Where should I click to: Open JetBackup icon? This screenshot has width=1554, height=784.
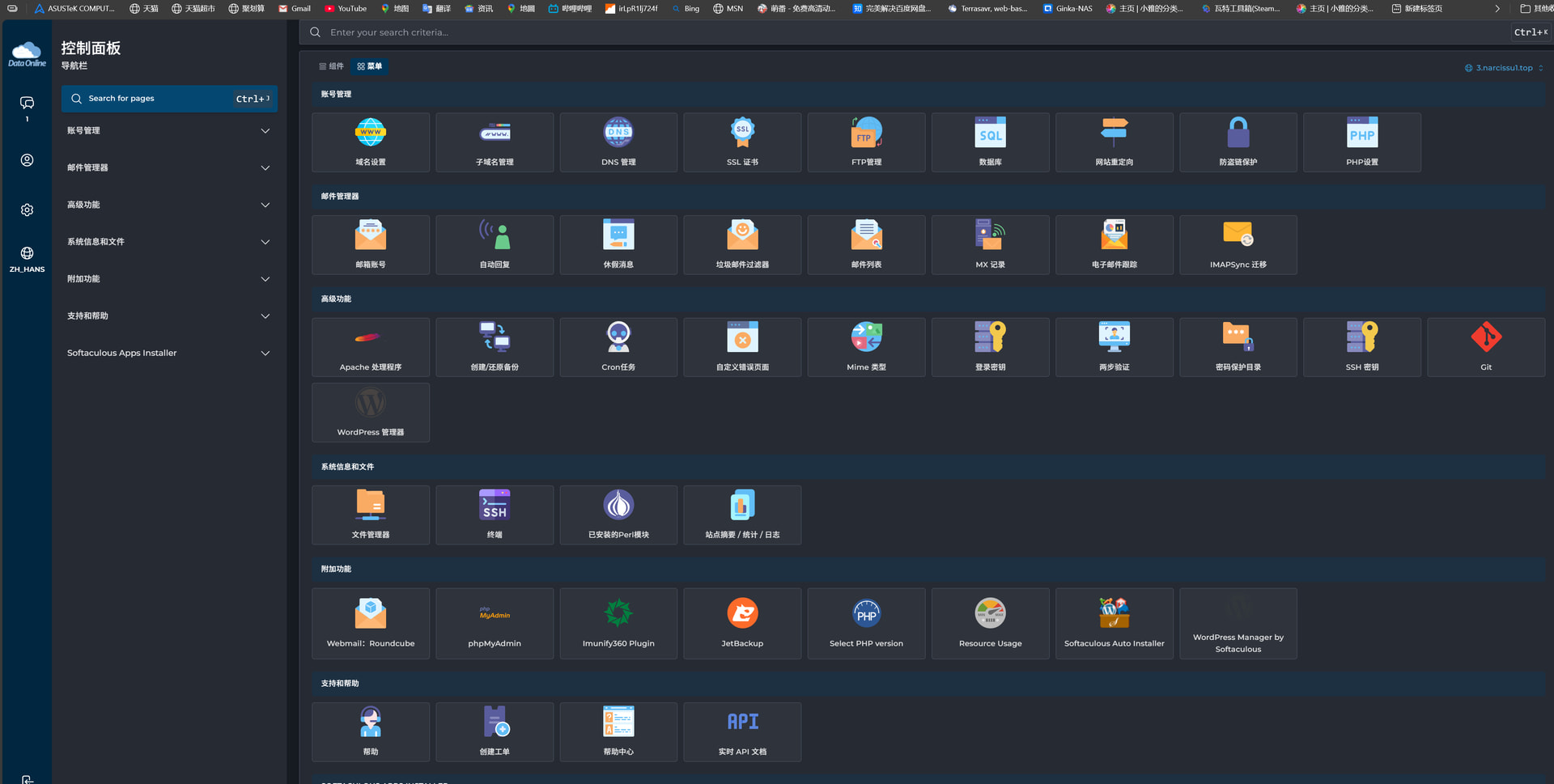point(742,623)
